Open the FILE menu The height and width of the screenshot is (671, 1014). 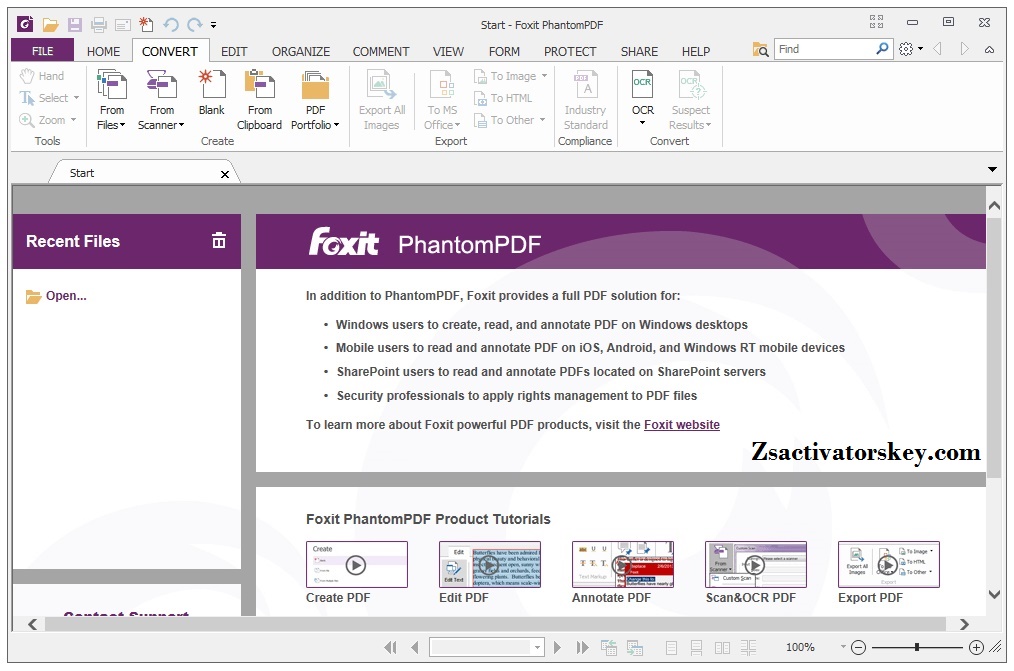tap(43, 51)
